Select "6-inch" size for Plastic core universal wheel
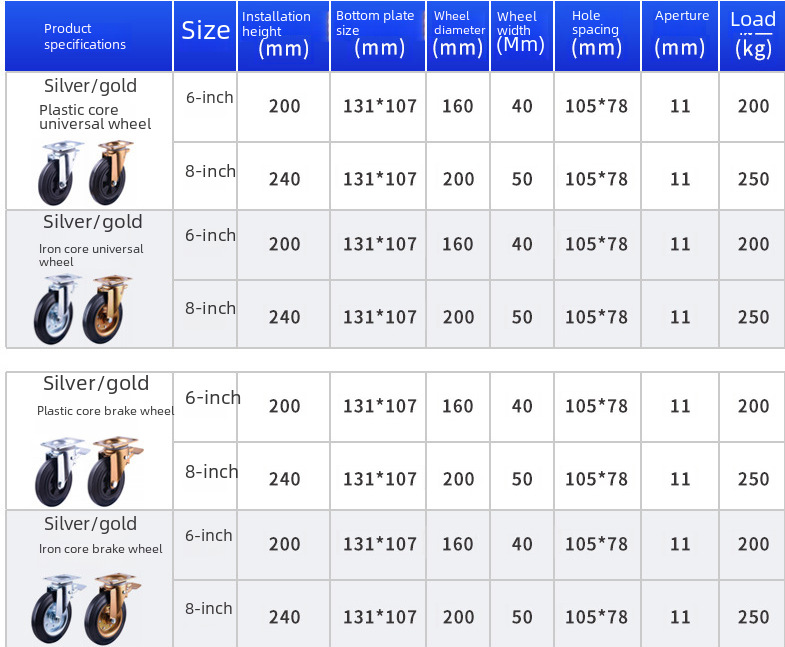This screenshot has width=785, height=647. [x=209, y=97]
